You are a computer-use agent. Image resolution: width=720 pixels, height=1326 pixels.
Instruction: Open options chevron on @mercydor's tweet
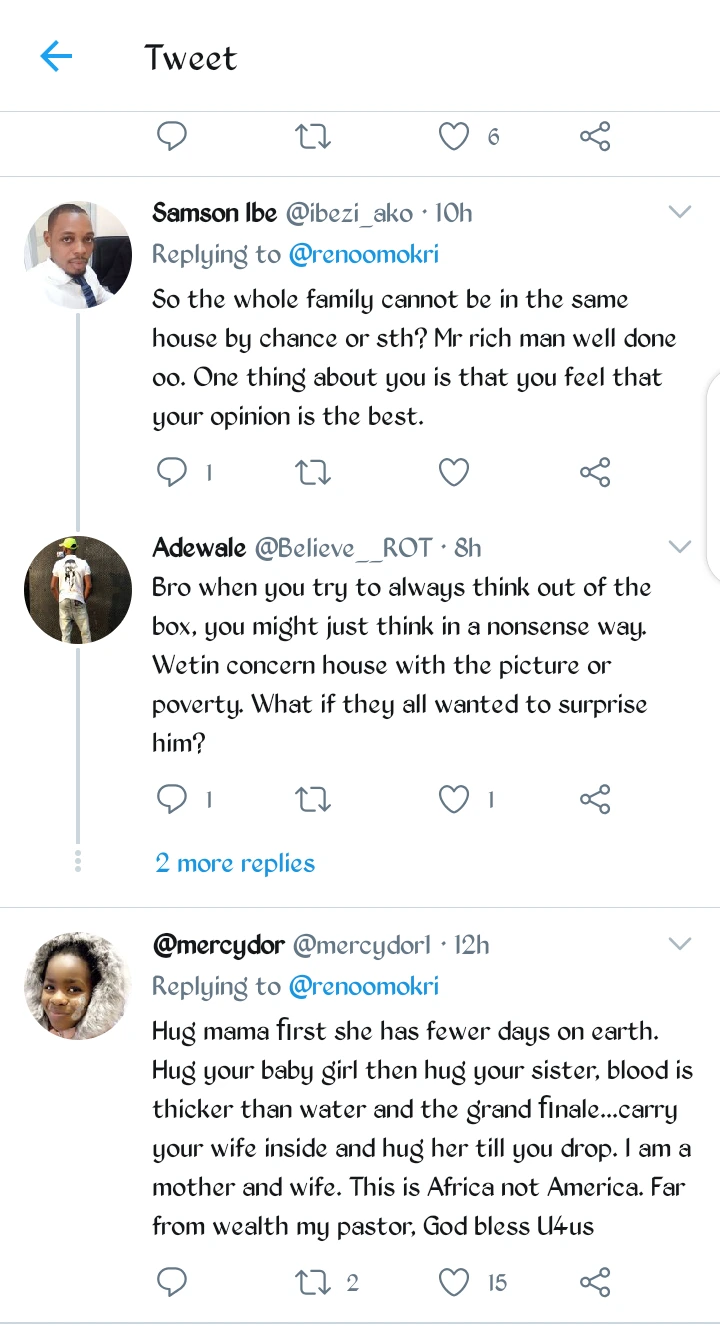pyautogui.click(x=680, y=944)
